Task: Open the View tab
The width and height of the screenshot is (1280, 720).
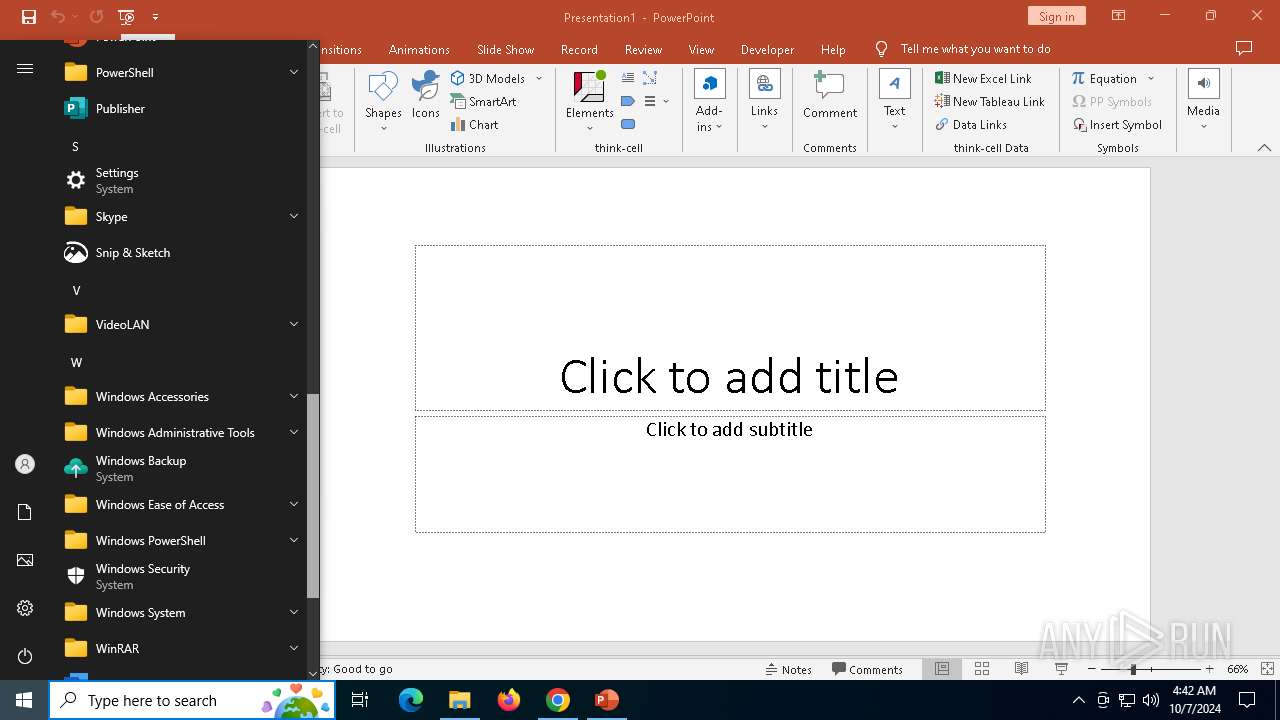Action: click(701, 49)
